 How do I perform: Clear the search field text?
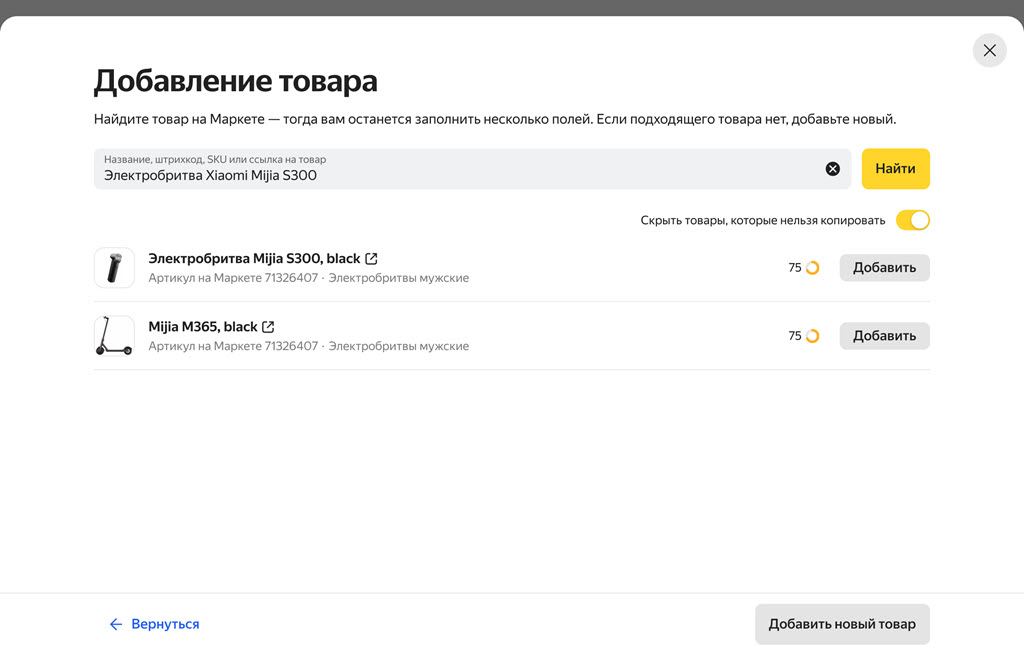(832, 169)
